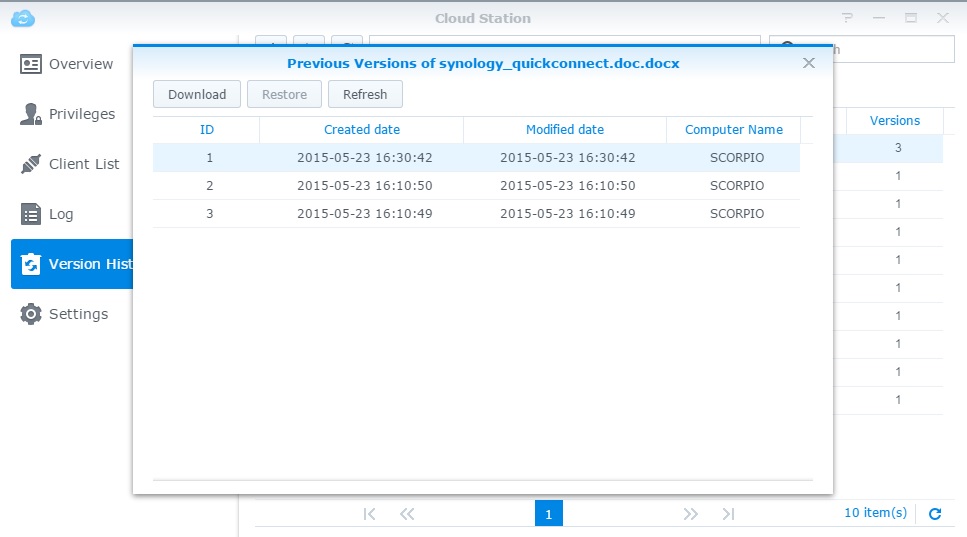967x537 pixels.
Task: Sort by Created date column header
Action: (362, 129)
